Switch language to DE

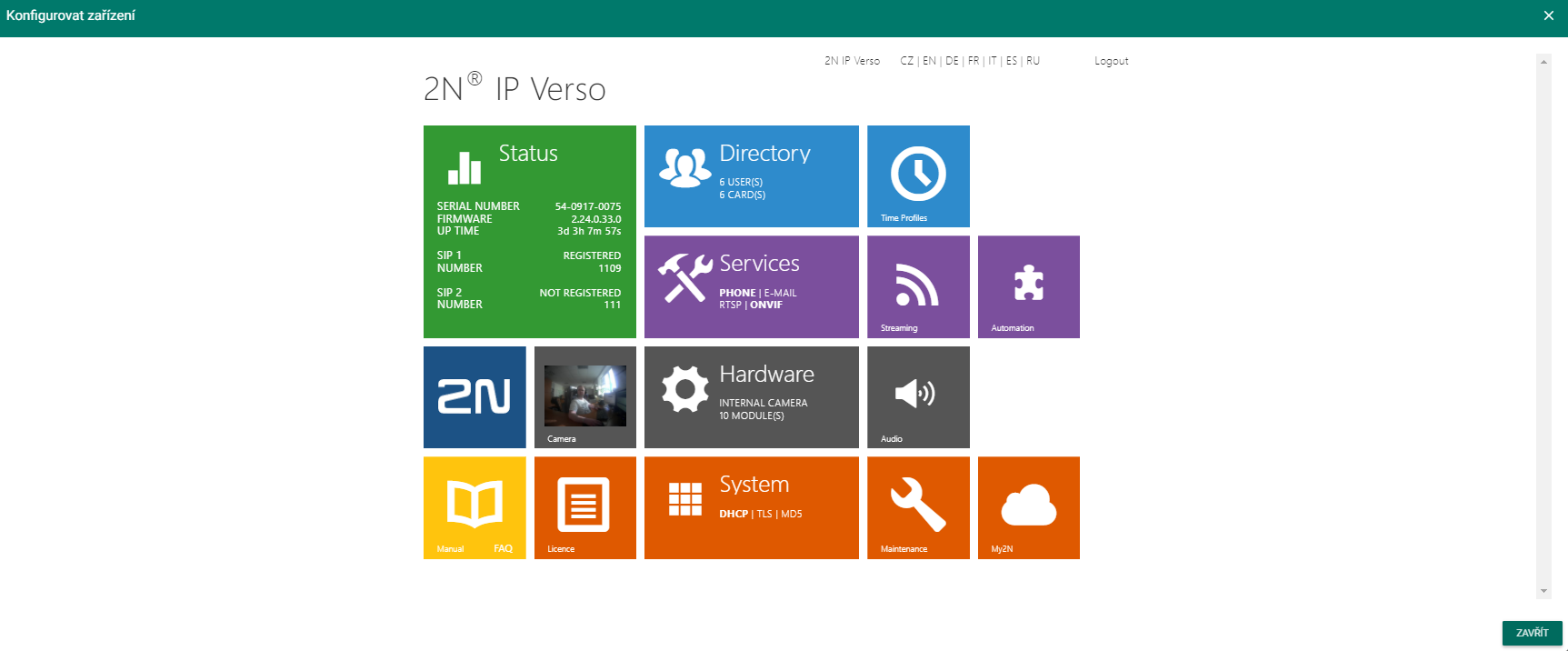tap(952, 61)
